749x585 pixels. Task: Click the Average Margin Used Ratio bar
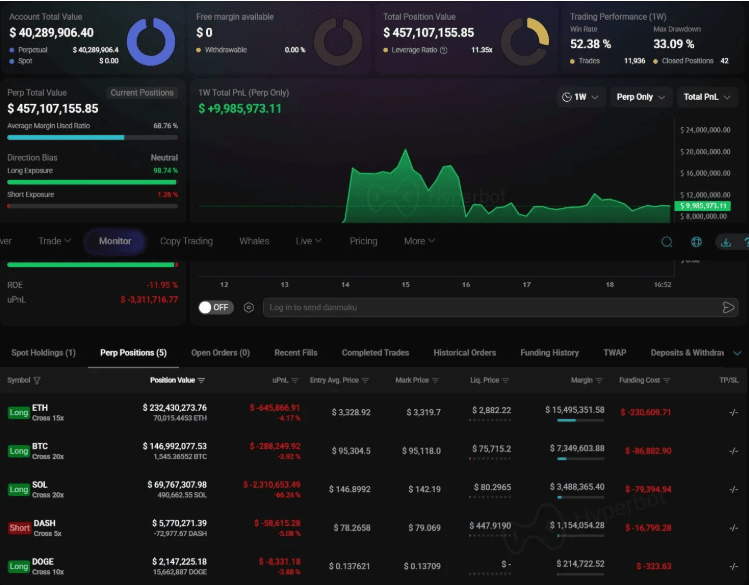93,138
